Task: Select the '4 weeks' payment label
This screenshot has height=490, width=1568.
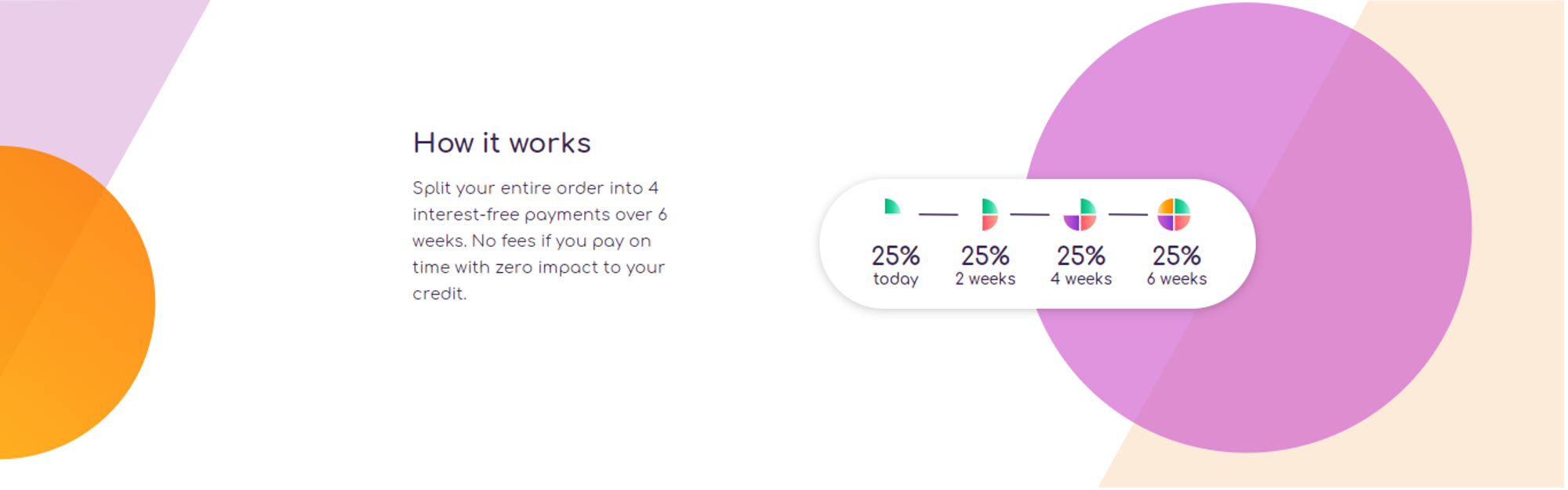Action: pyautogui.click(x=1080, y=279)
